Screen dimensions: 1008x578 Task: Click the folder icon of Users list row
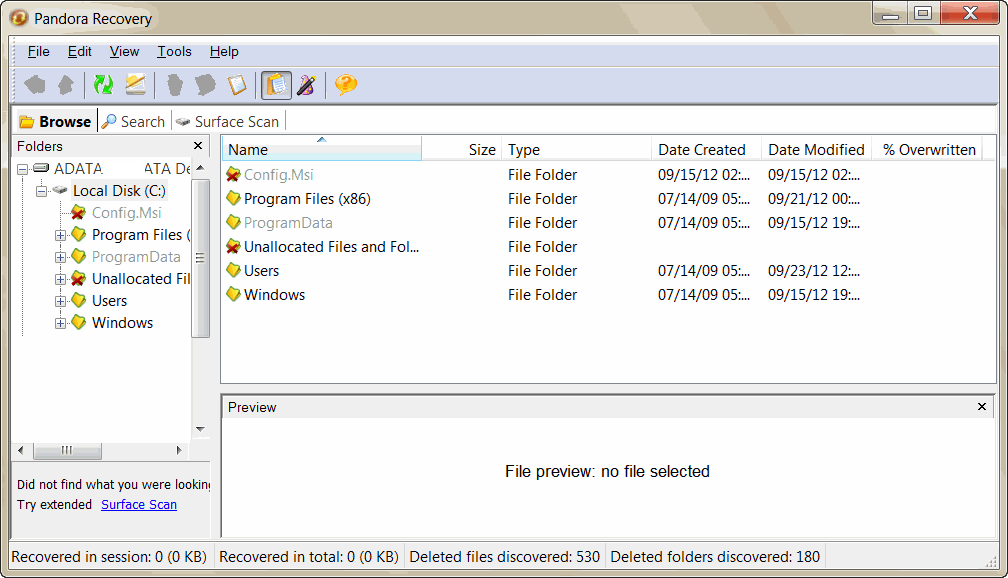coord(233,271)
